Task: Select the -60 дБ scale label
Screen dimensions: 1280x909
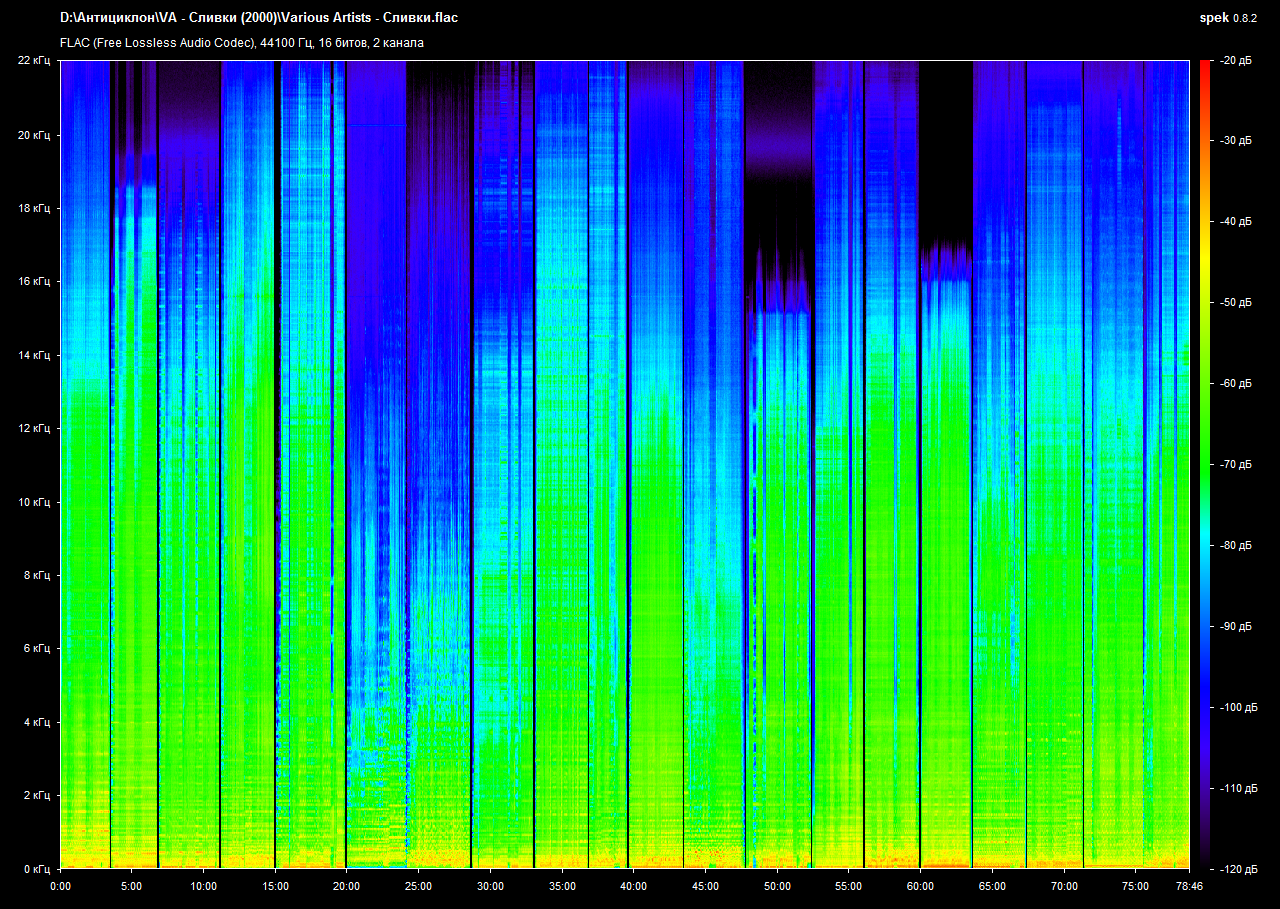Action: (x=1235, y=384)
